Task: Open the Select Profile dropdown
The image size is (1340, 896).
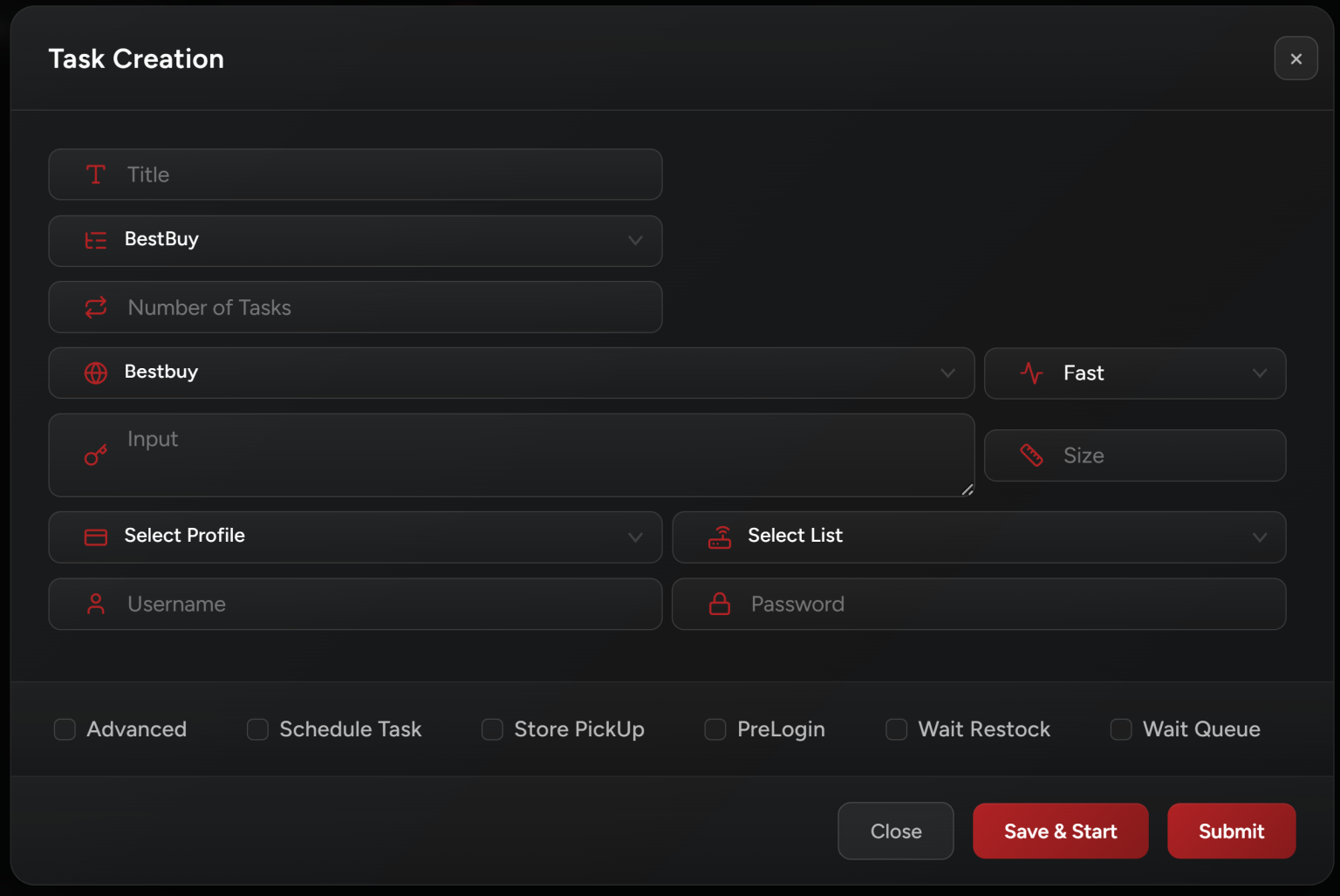Action: (x=355, y=537)
